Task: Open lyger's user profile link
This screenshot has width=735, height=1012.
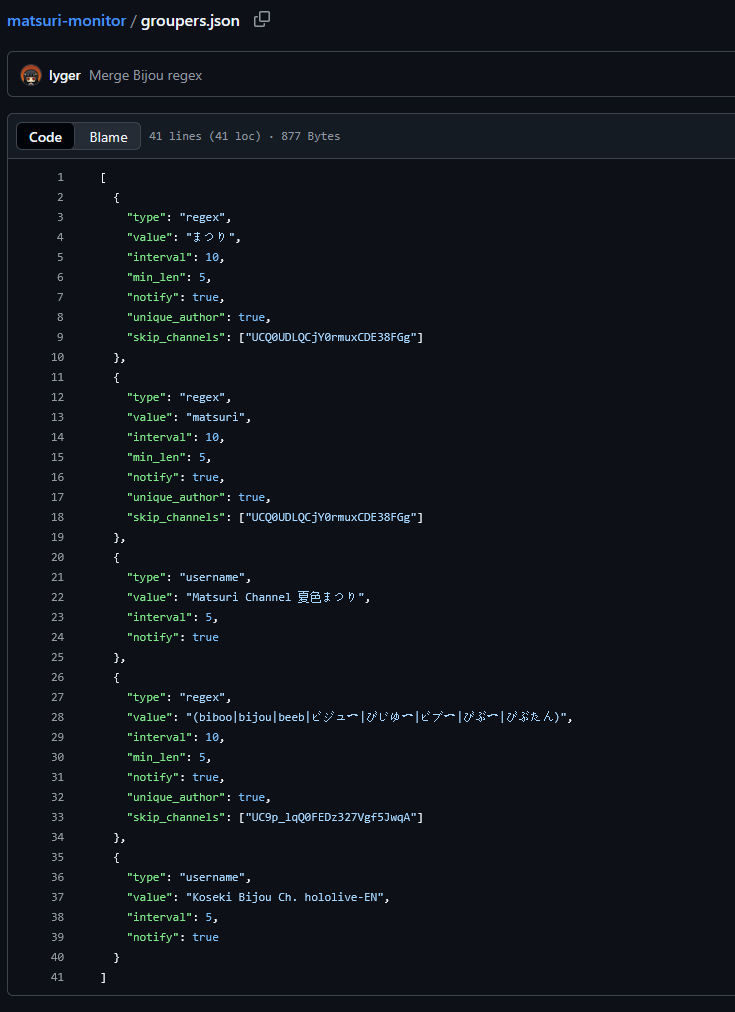Action: [x=65, y=76]
